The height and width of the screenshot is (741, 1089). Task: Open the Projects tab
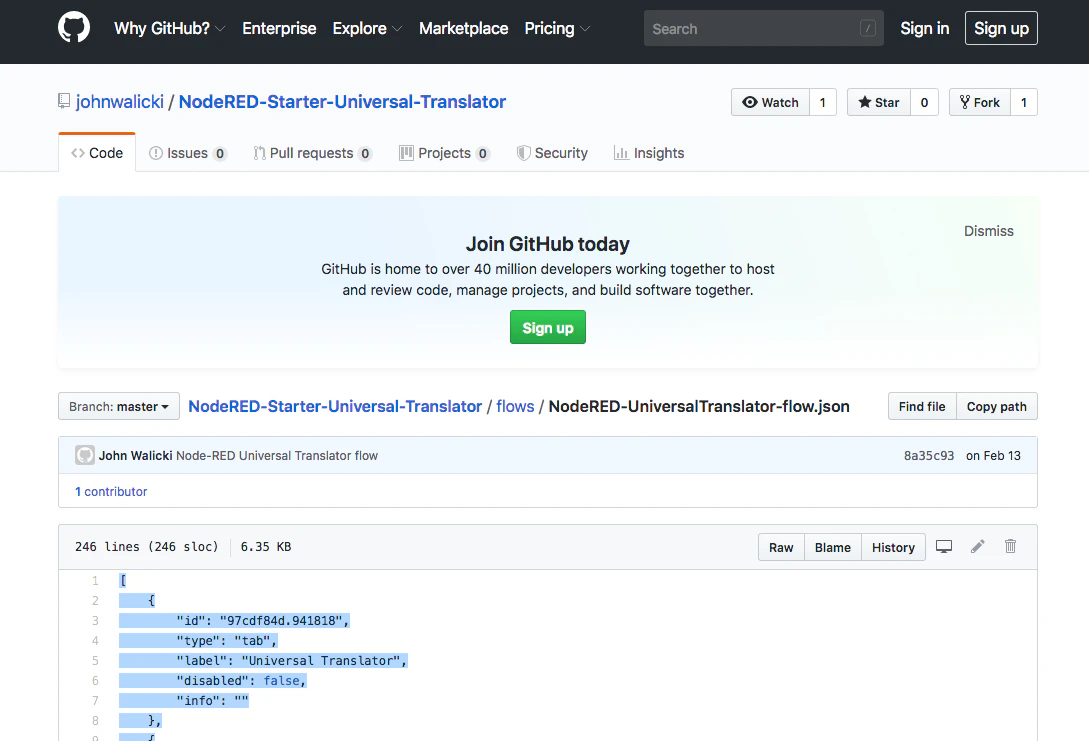coord(444,153)
